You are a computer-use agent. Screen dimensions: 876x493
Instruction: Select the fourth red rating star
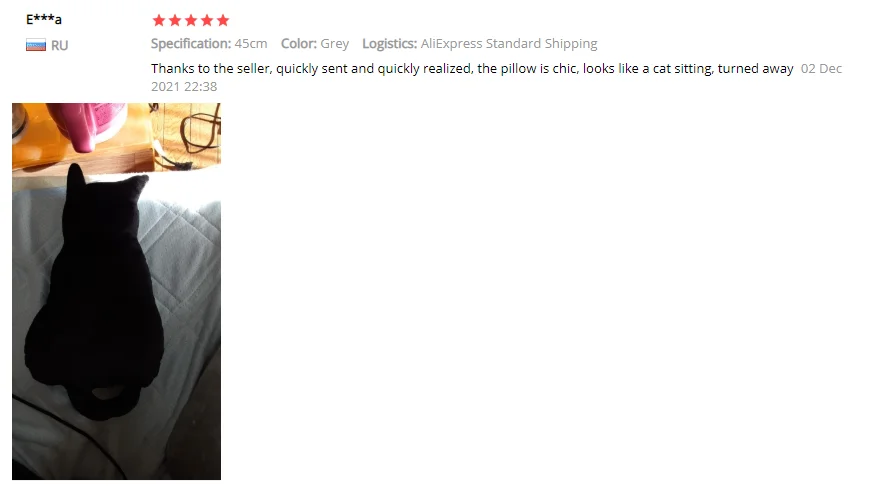pyautogui.click(x=207, y=21)
